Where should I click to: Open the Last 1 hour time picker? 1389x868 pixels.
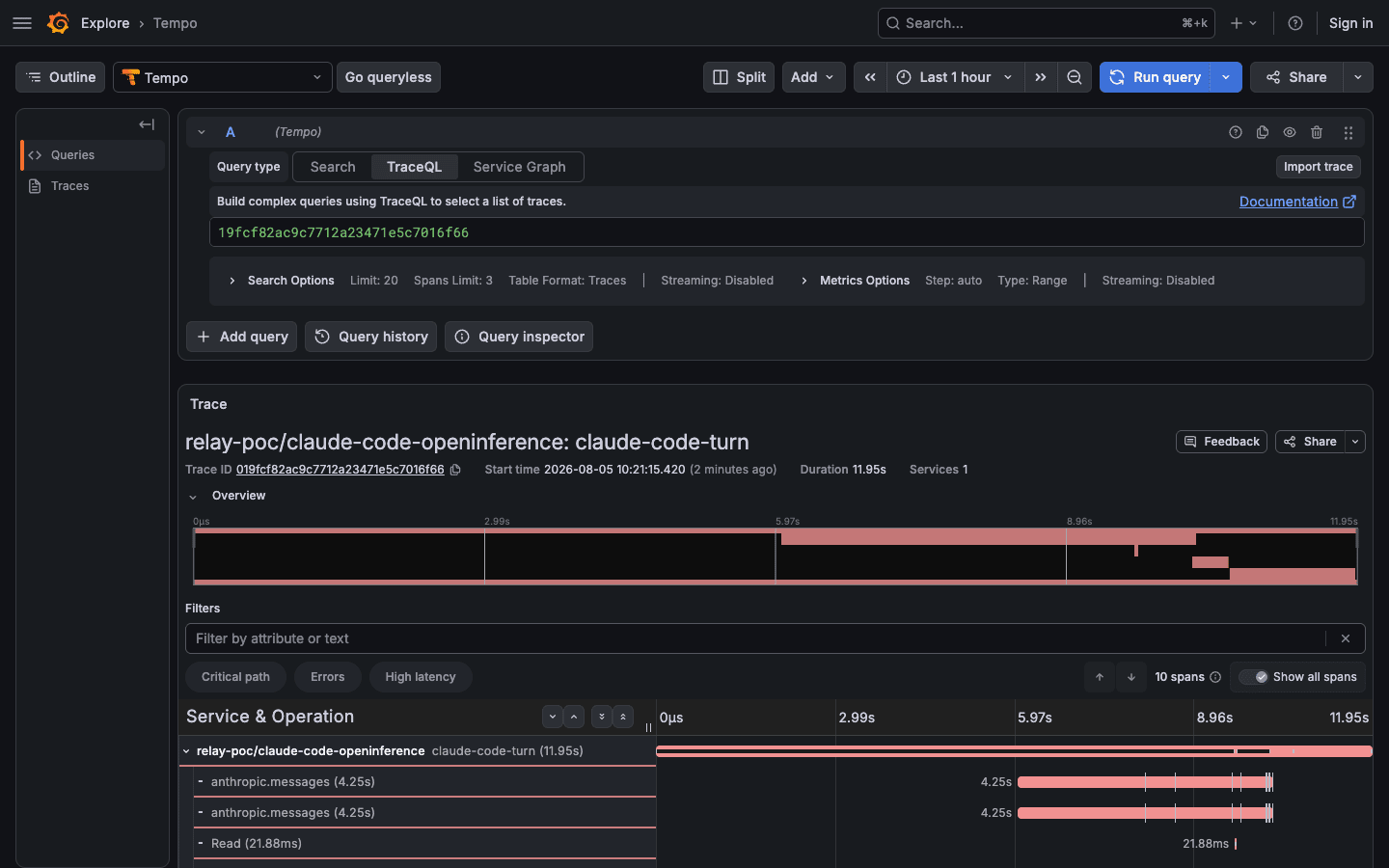[x=955, y=77]
